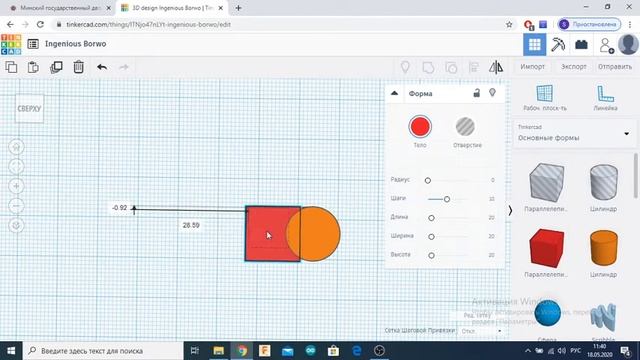Invite a collaborator with add-person icon
This screenshot has width=640, height=360.
606,45
